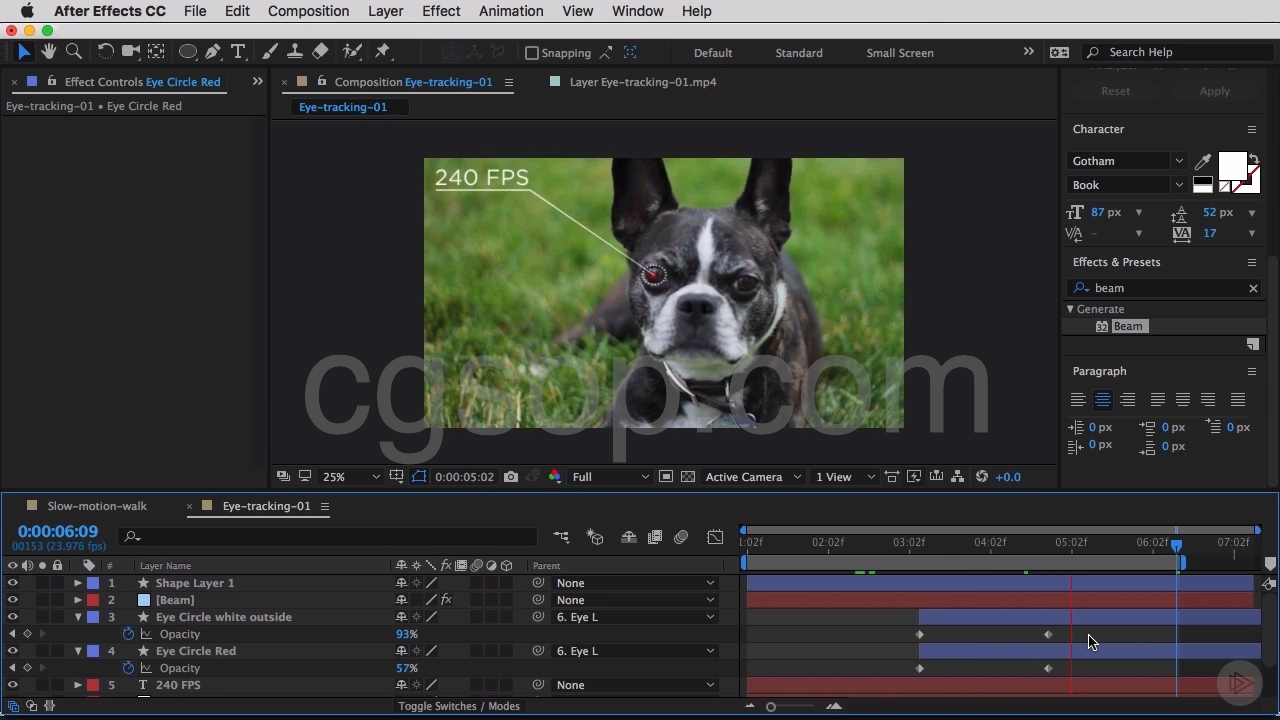Open the Animation menu
Screen dimensions: 1280x720
click(510, 11)
